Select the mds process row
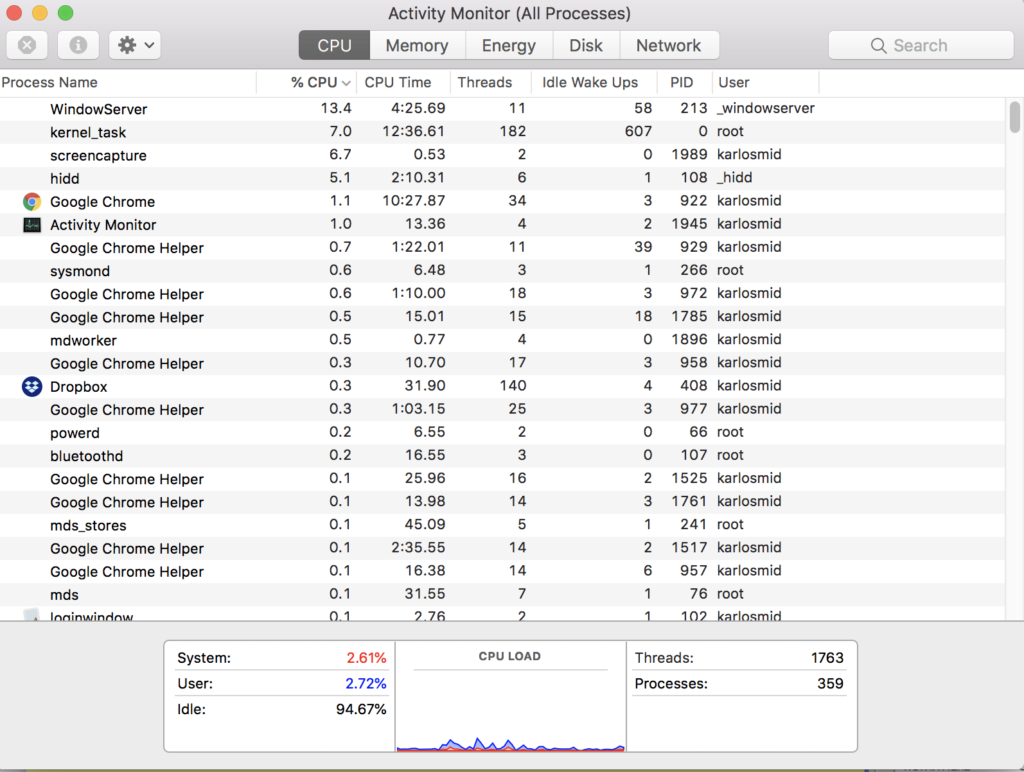This screenshot has height=772, width=1024. tap(502, 594)
